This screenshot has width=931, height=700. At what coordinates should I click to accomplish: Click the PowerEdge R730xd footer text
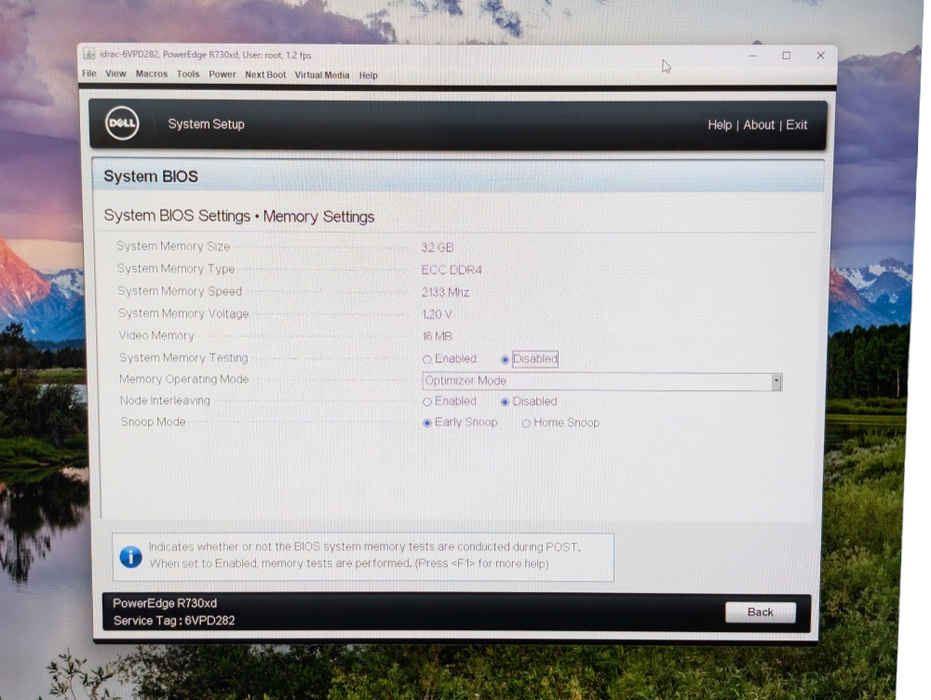coord(165,603)
